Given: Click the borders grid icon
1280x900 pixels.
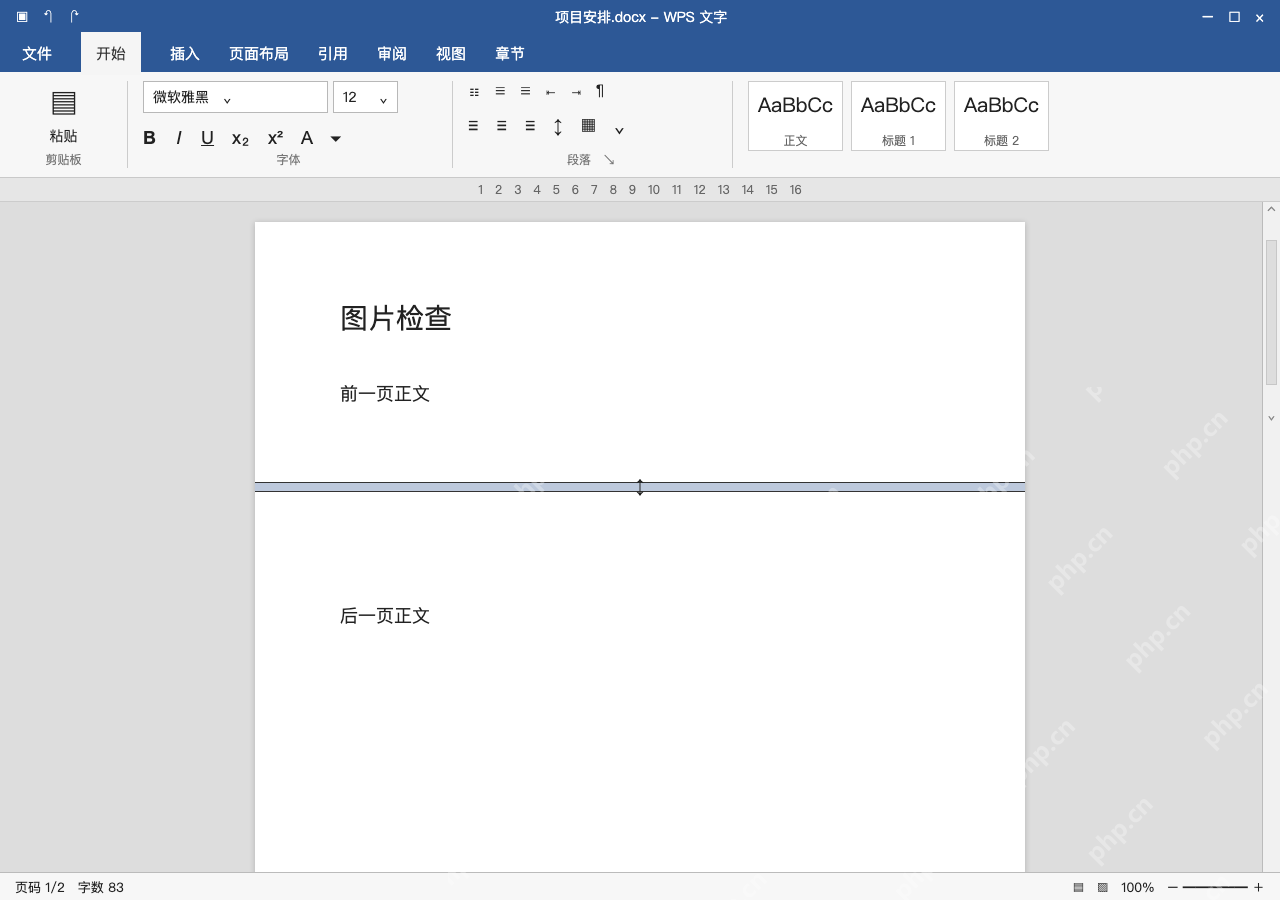Looking at the screenshot, I should point(589,125).
